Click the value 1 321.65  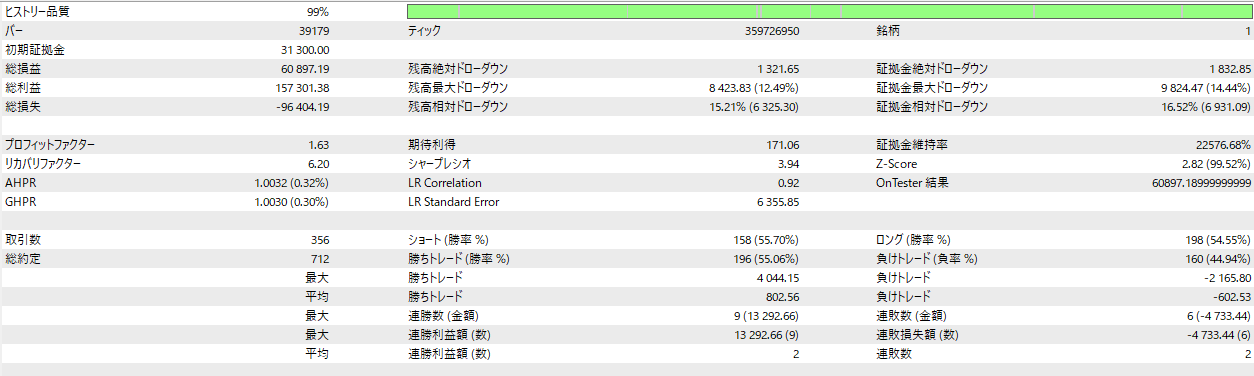(x=779, y=69)
